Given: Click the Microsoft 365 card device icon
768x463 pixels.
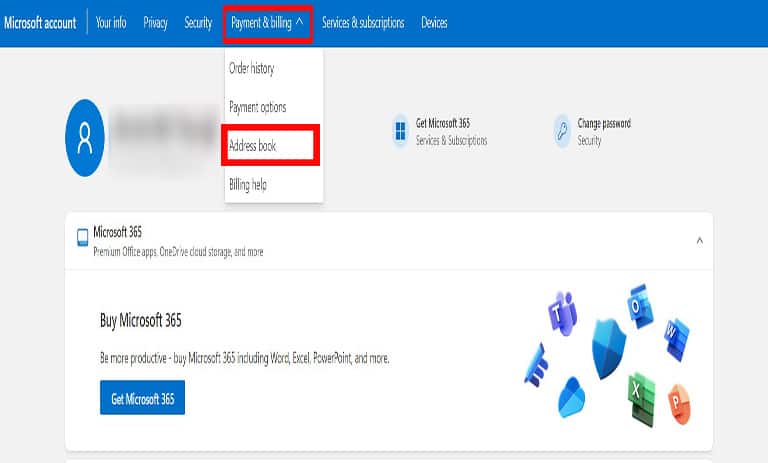Looking at the screenshot, I should point(82,238).
